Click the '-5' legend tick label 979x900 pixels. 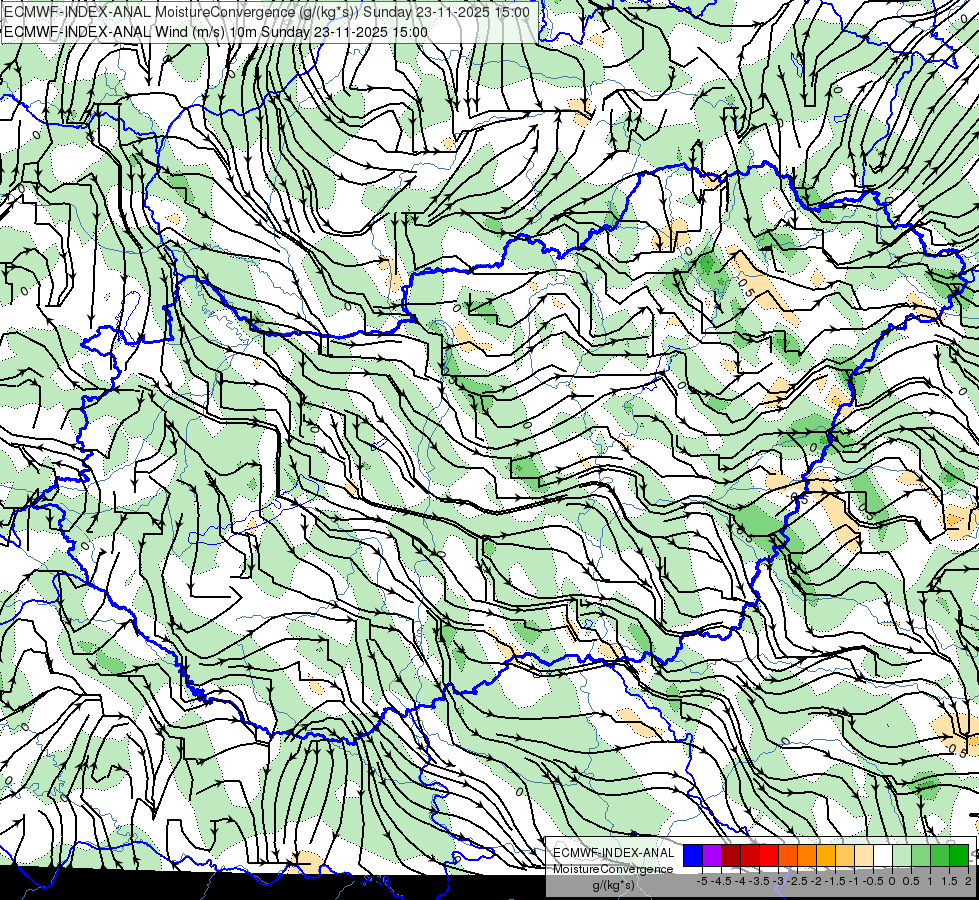[x=702, y=881]
